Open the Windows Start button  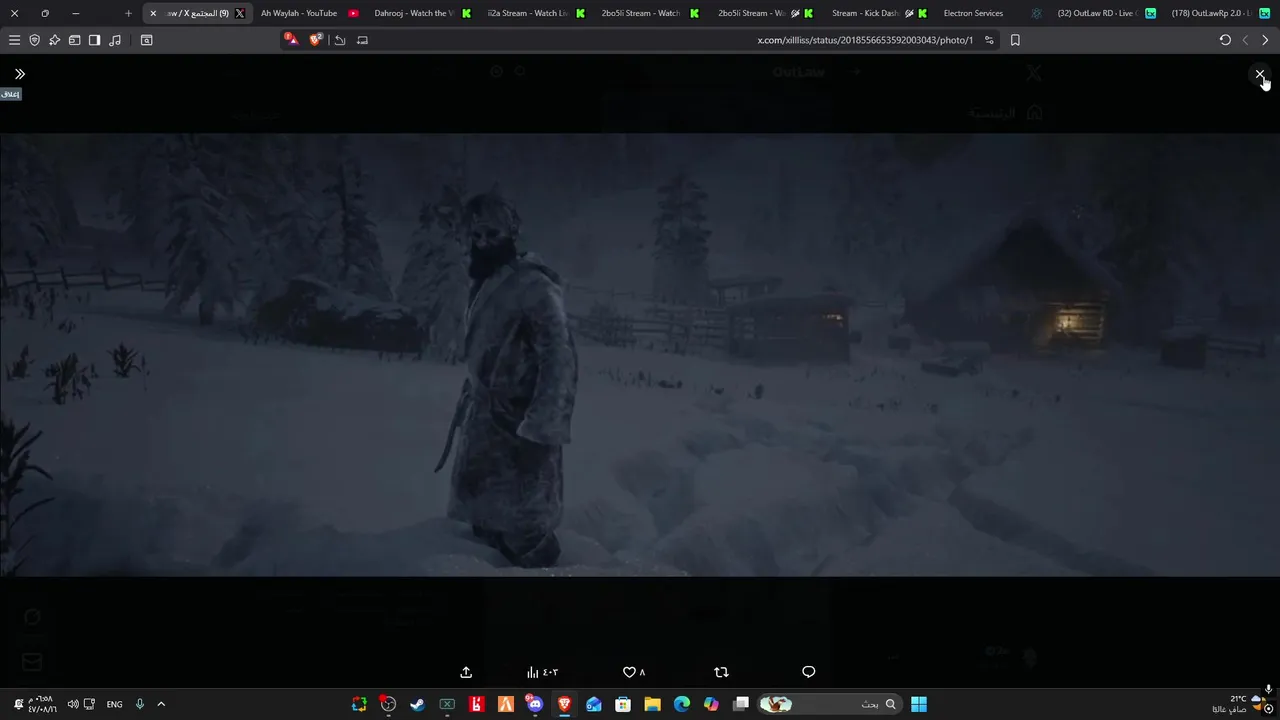pos(919,704)
